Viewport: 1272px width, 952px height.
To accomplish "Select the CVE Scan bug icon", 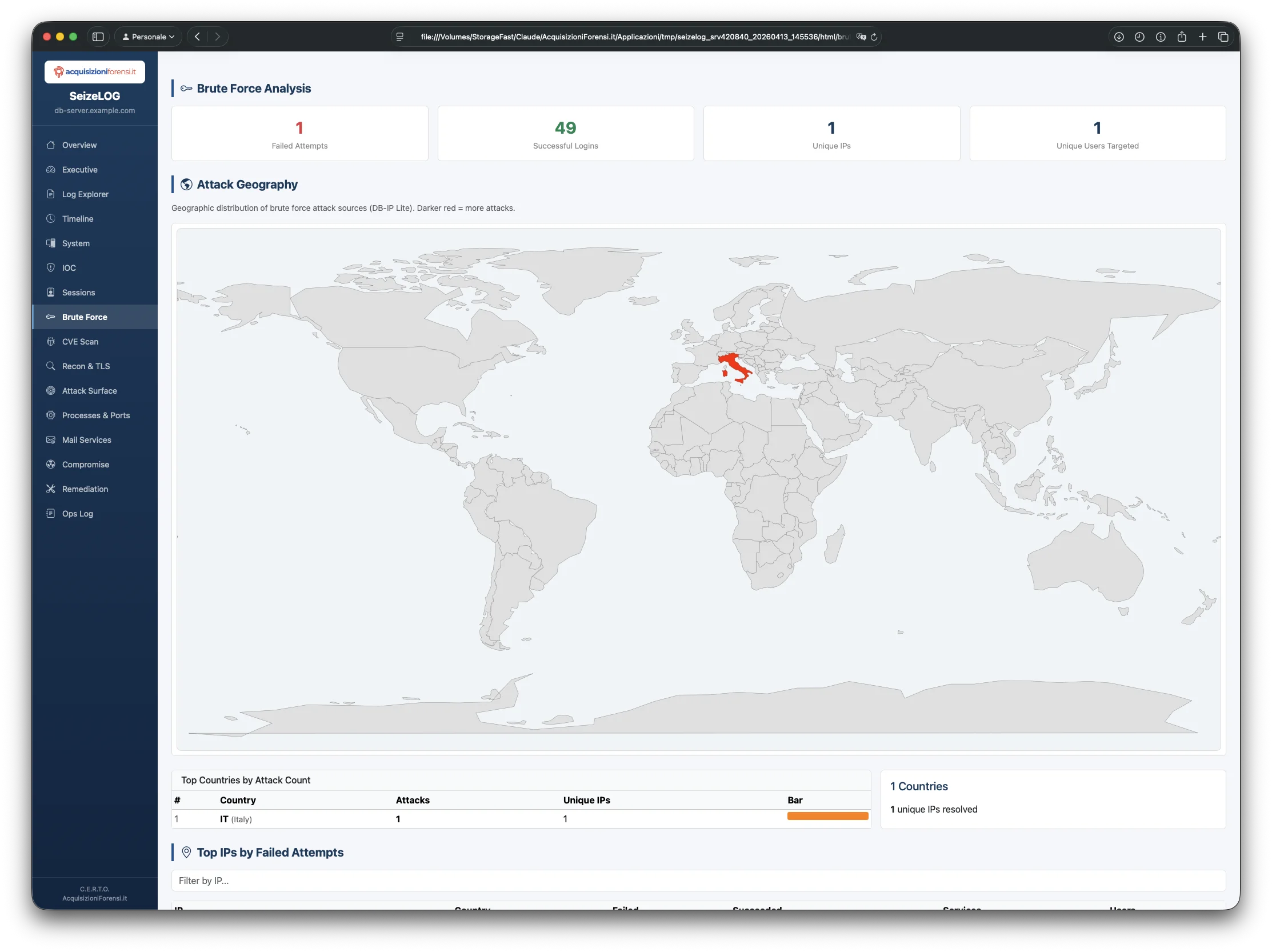I will point(51,341).
